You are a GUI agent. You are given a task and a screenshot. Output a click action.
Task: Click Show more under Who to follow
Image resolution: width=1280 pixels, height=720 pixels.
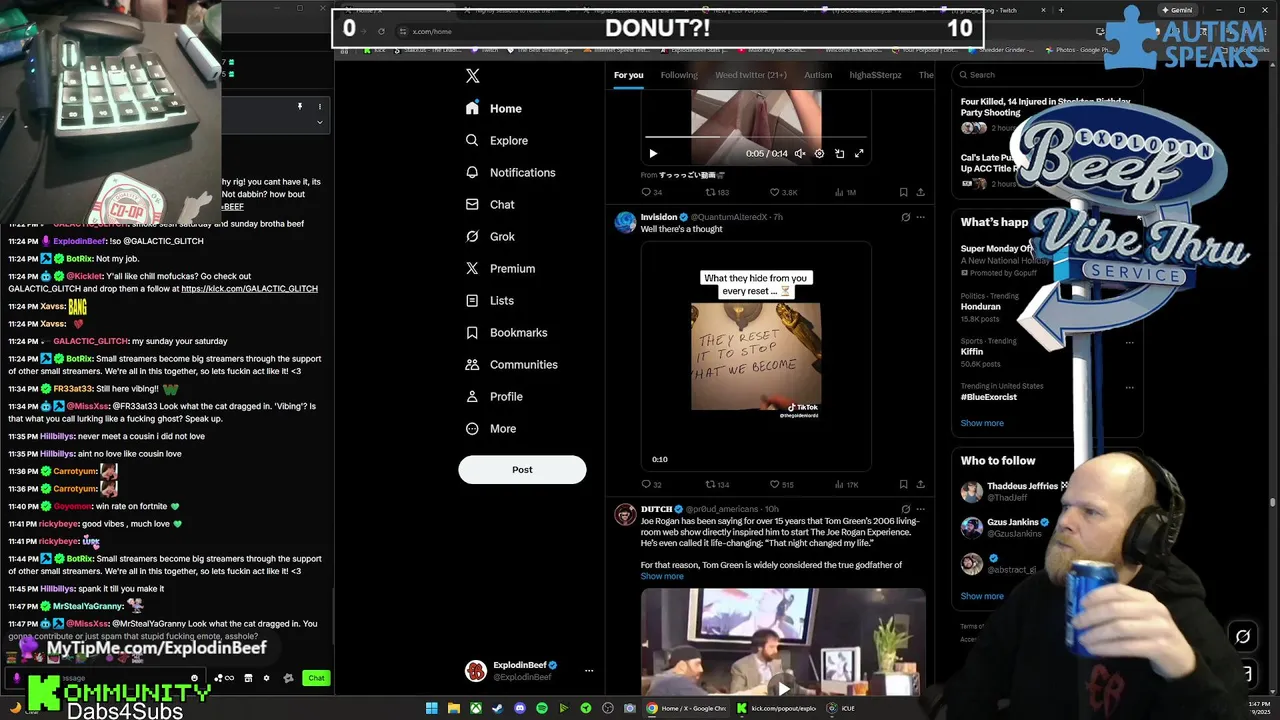[982, 596]
